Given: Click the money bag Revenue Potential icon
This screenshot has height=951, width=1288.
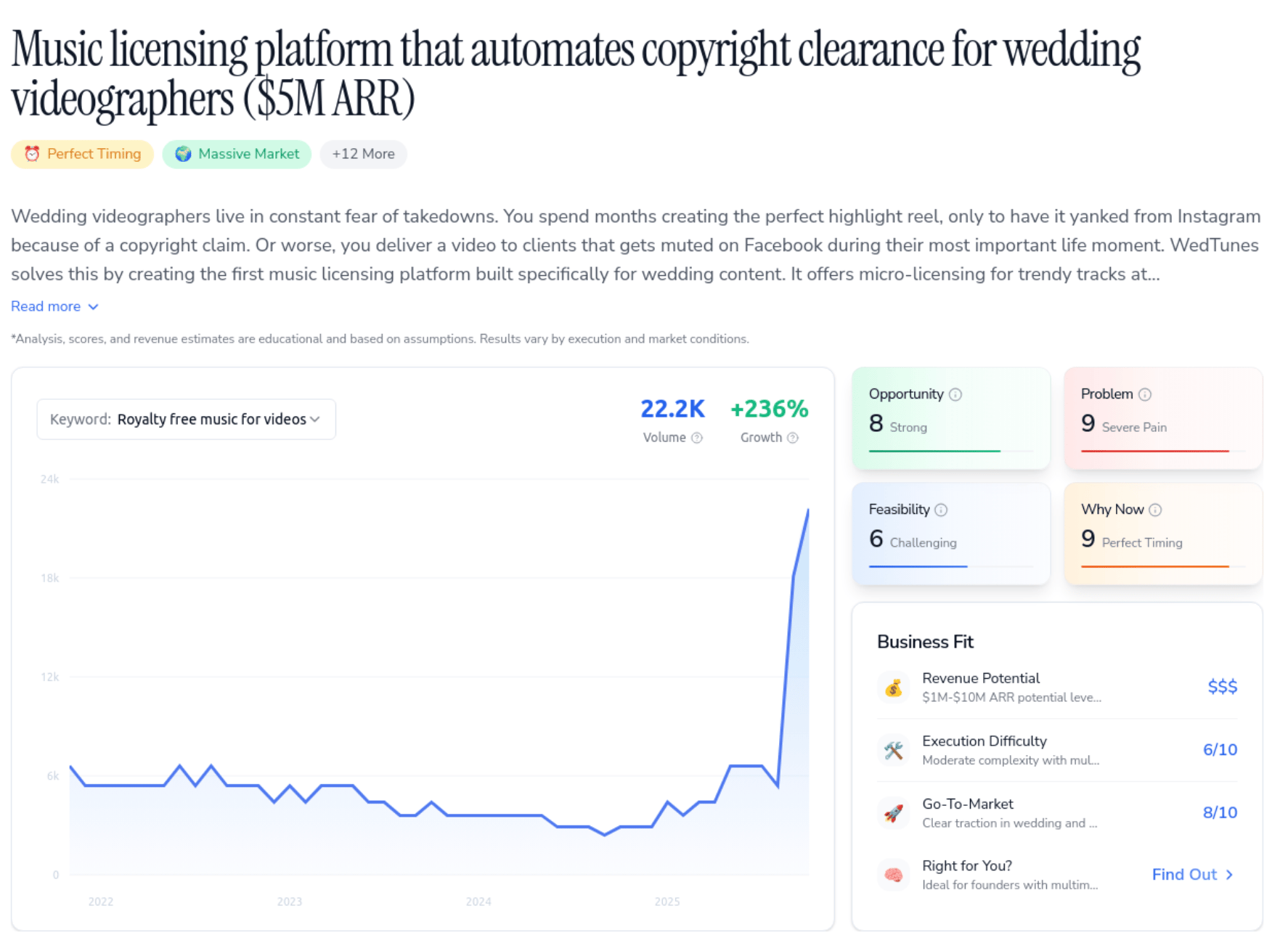Looking at the screenshot, I should (894, 687).
